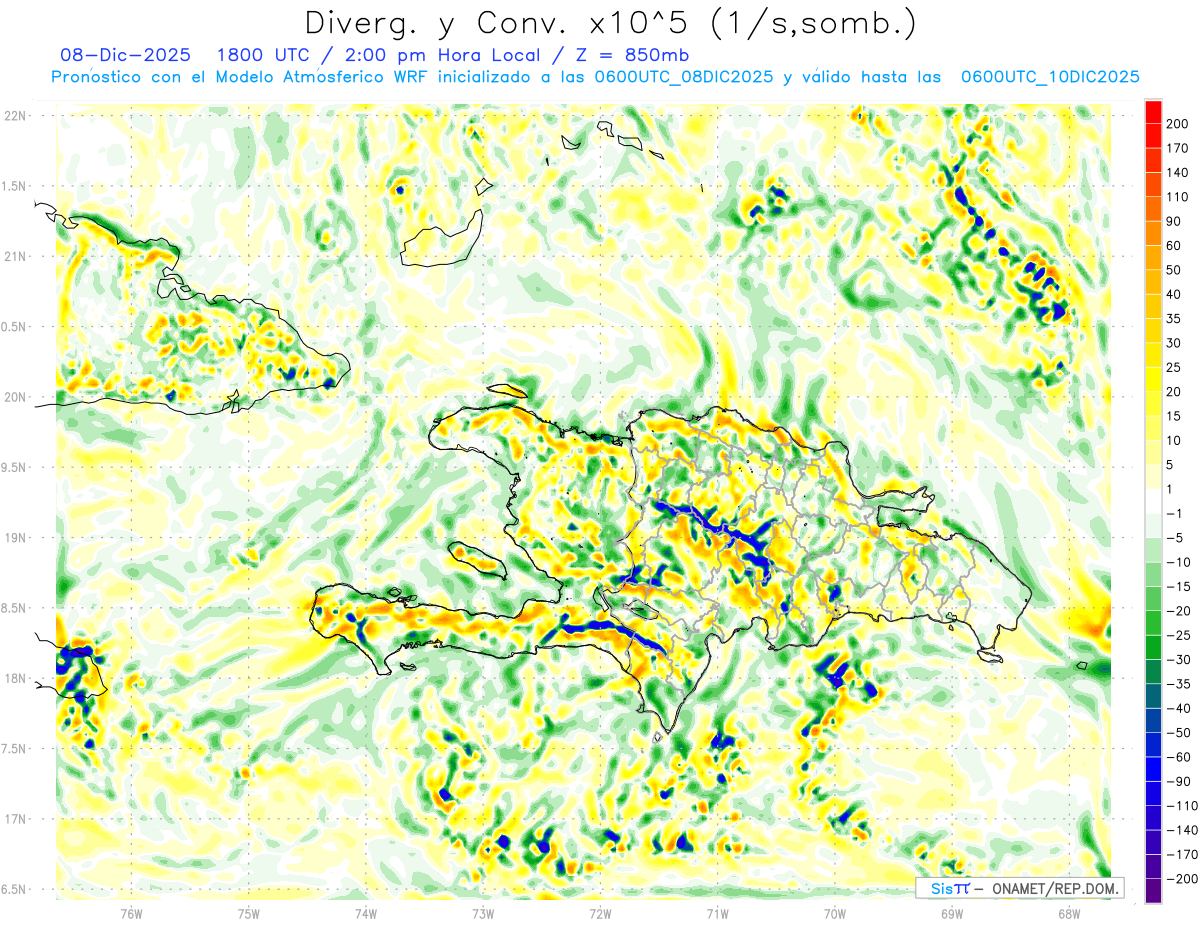Click the latitude label "20N"
This screenshot has width=1200, height=927.
[x=15, y=397]
